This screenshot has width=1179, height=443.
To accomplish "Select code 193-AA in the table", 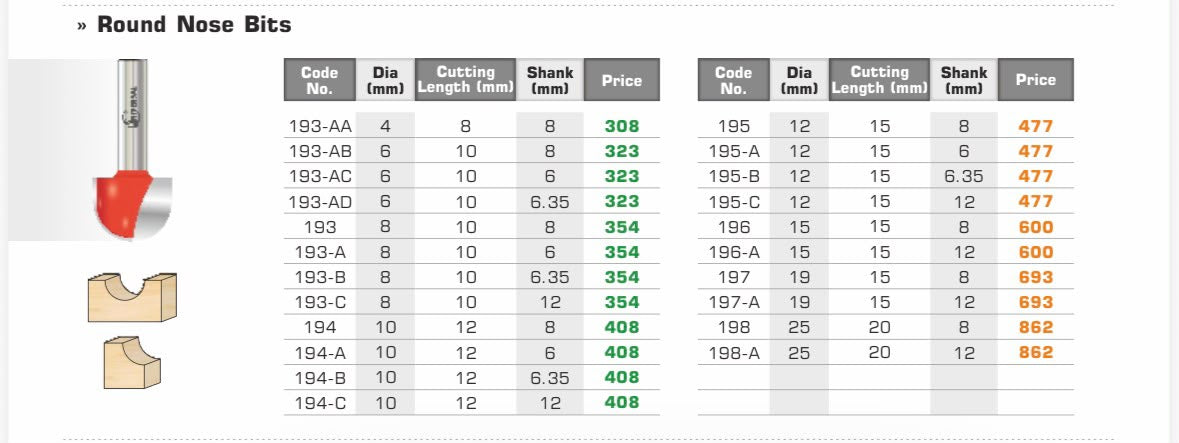I will click(320, 126).
